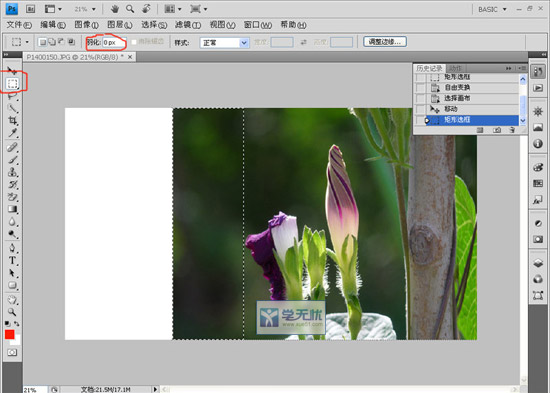Open the 文件 menu
This screenshot has height=393, width=550.
click(19, 25)
